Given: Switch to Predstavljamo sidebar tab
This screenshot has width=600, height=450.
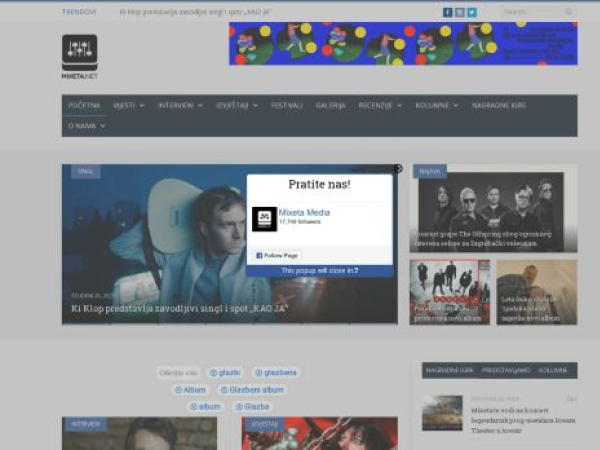Looking at the screenshot, I should (506, 370).
